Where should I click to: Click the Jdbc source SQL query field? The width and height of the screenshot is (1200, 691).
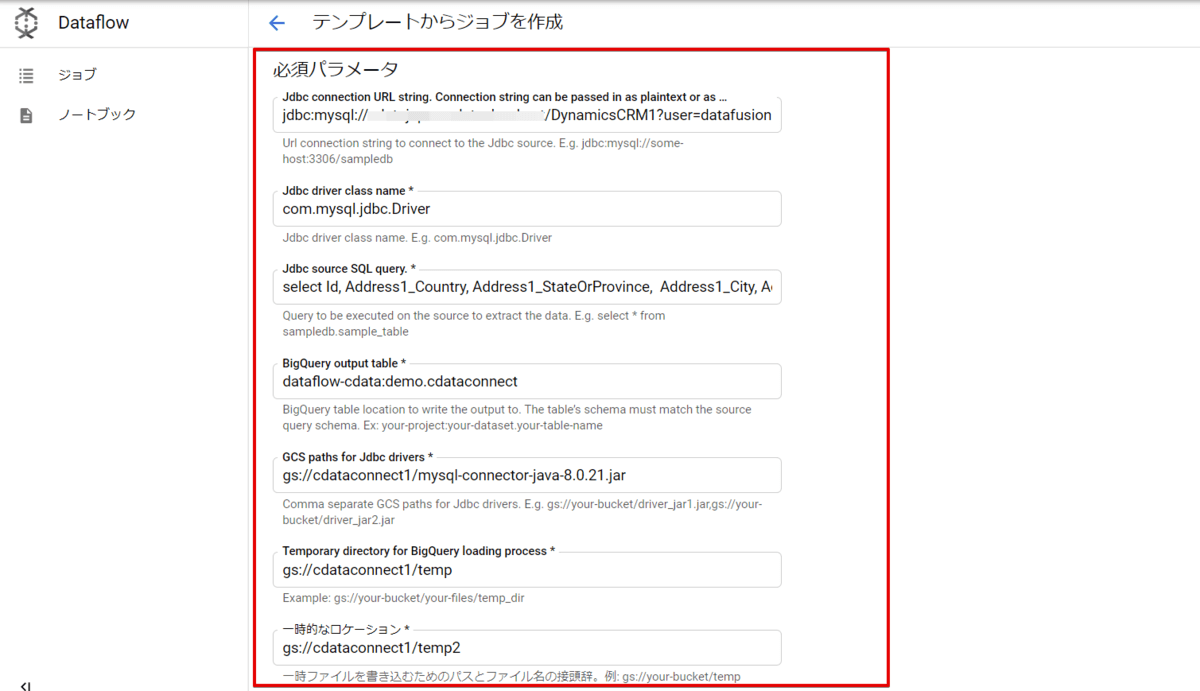527,286
